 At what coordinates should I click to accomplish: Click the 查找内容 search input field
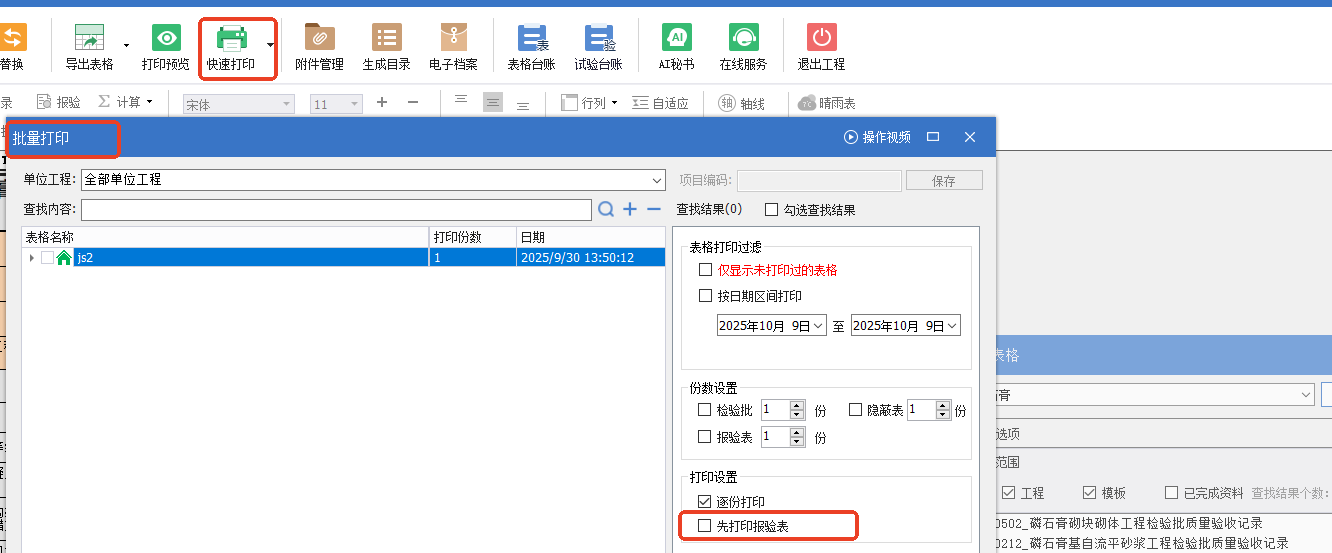[336, 210]
